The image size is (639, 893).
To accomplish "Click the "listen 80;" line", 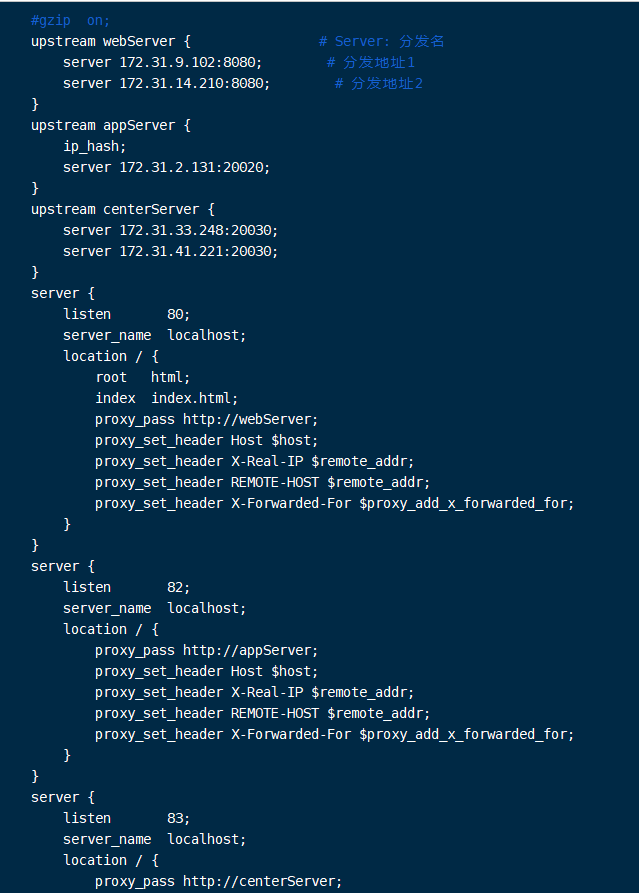I will 126,314.
